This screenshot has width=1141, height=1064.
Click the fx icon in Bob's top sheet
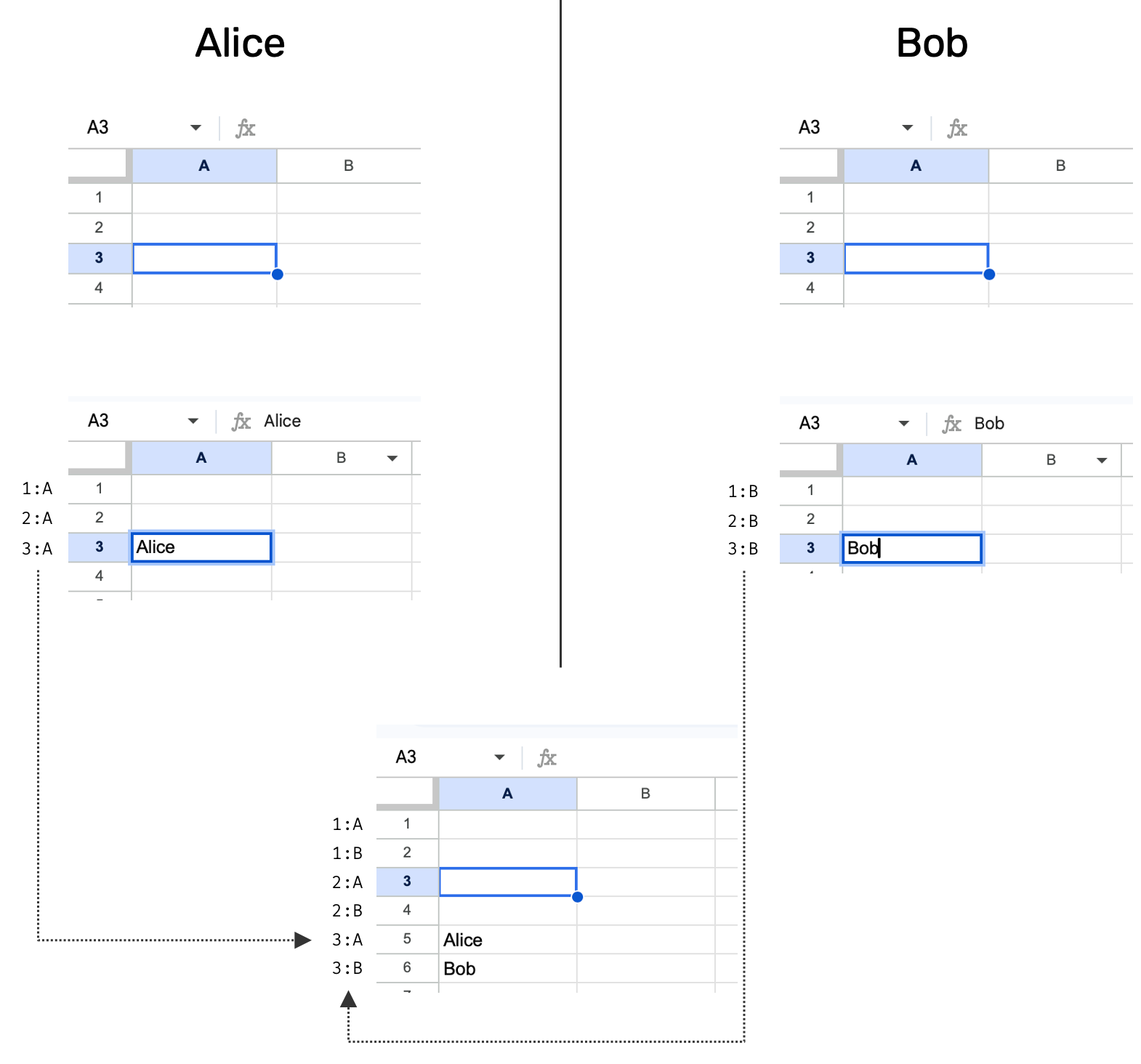coord(957,129)
